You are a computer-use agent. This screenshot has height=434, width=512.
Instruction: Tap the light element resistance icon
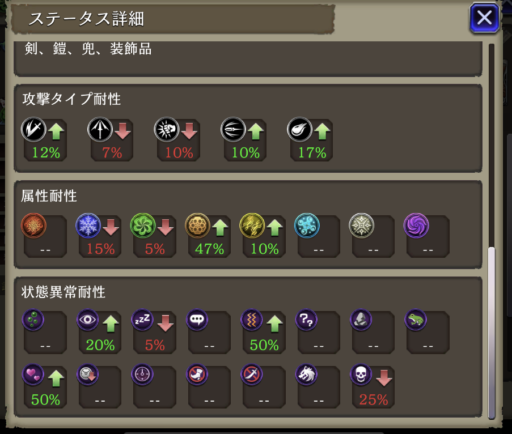coord(362,226)
